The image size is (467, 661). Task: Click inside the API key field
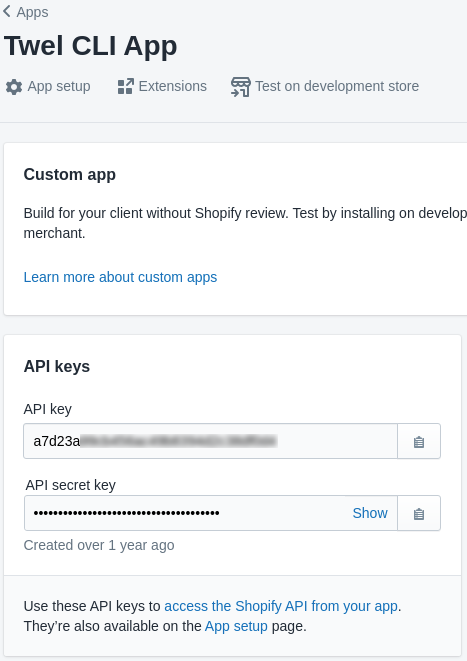click(210, 441)
